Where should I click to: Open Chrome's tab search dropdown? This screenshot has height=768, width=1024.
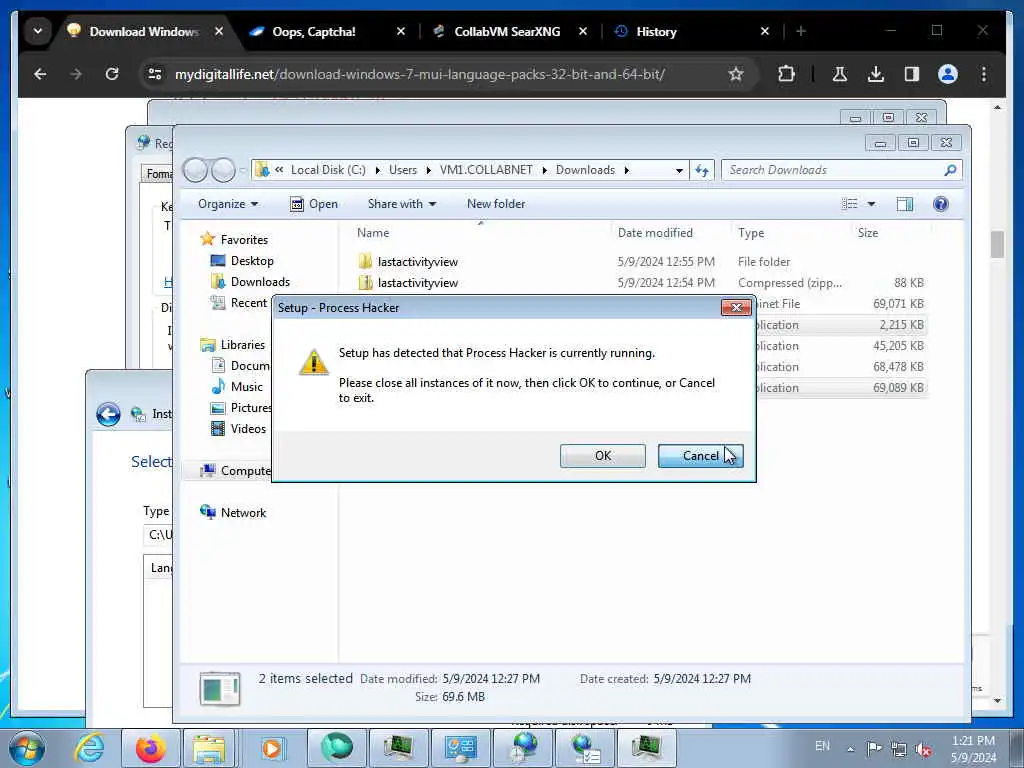(38, 31)
